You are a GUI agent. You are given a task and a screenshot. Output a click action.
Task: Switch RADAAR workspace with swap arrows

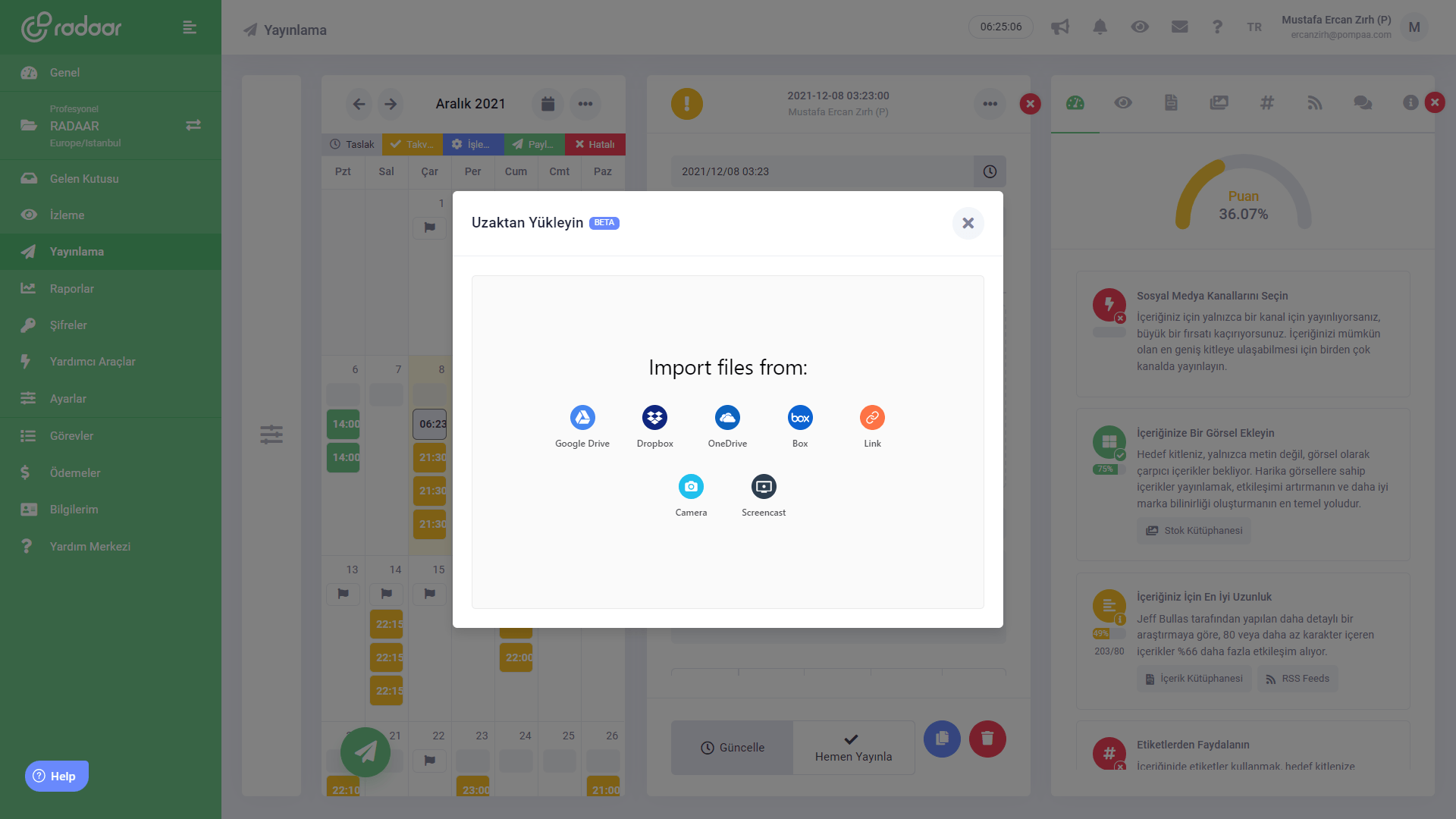[193, 125]
